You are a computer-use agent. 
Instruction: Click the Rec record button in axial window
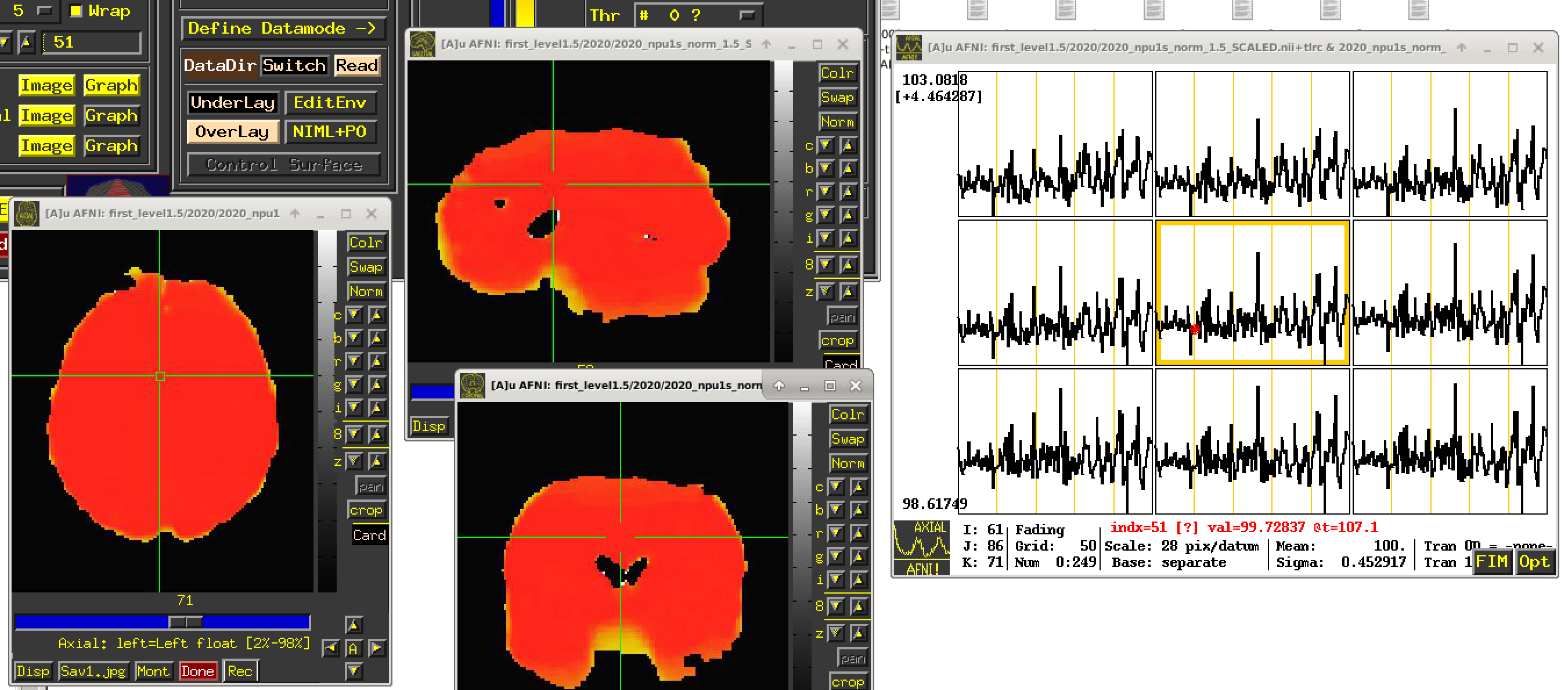coord(240,671)
